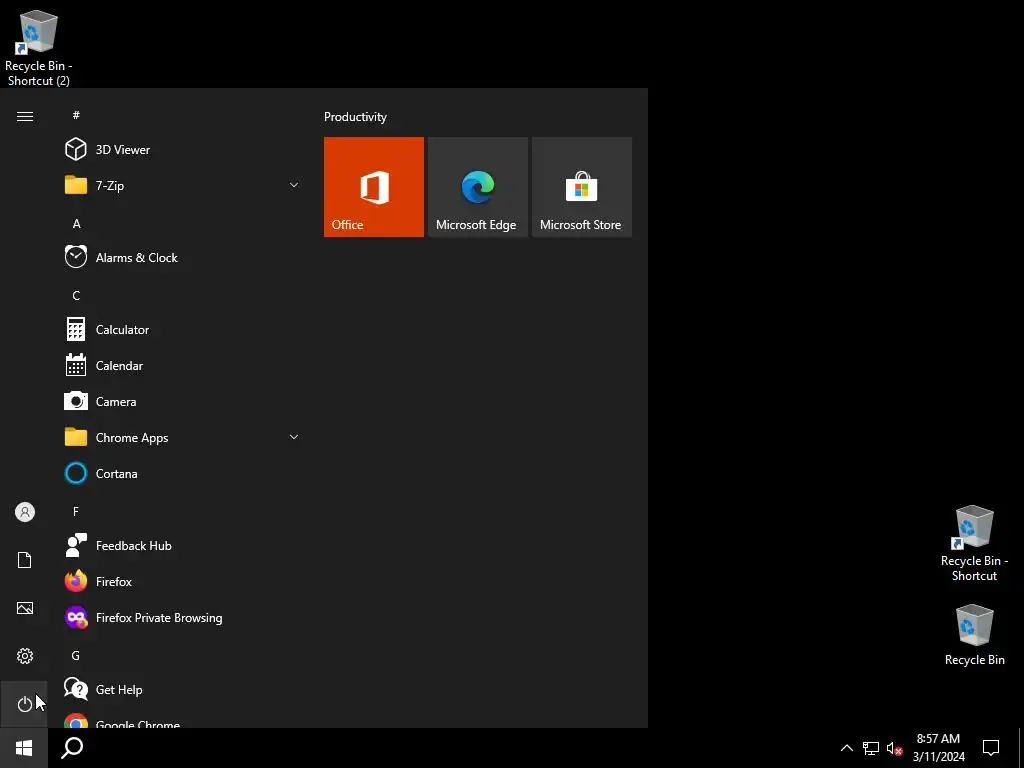Viewport: 1024px width, 768px height.
Task: Open Firefox Private Browsing
Action: [183, 617]
